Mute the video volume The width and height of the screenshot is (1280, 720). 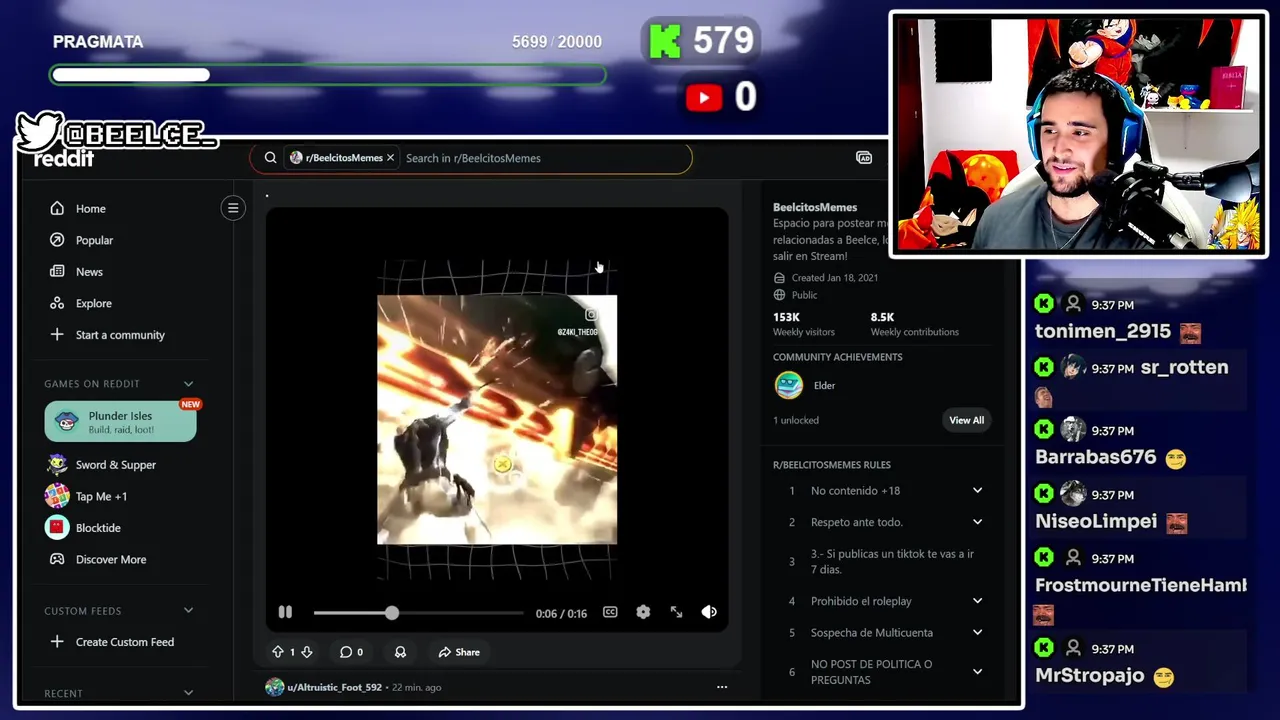tap(709, 612)
